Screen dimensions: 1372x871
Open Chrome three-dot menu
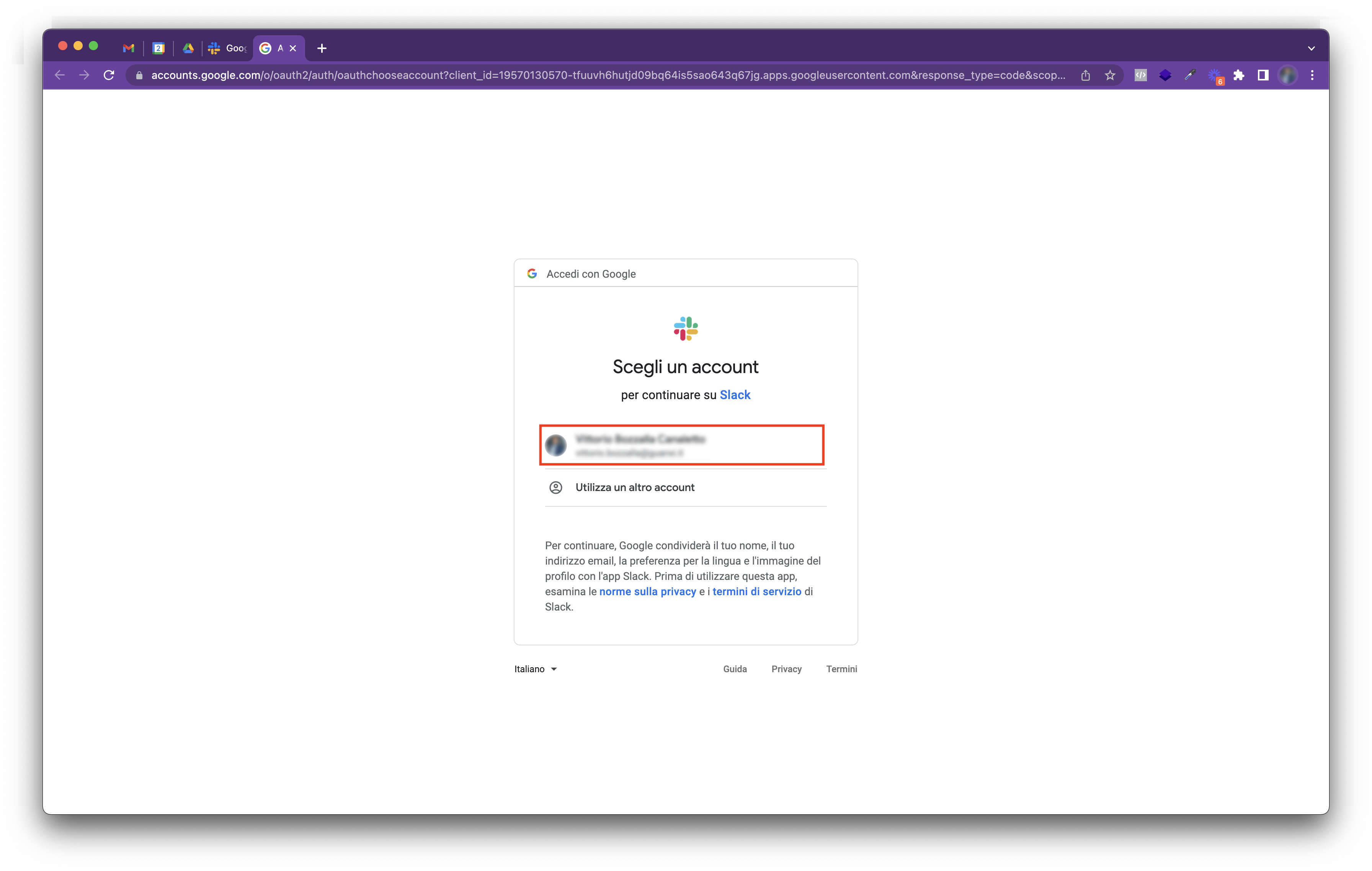pos(1312,75)
